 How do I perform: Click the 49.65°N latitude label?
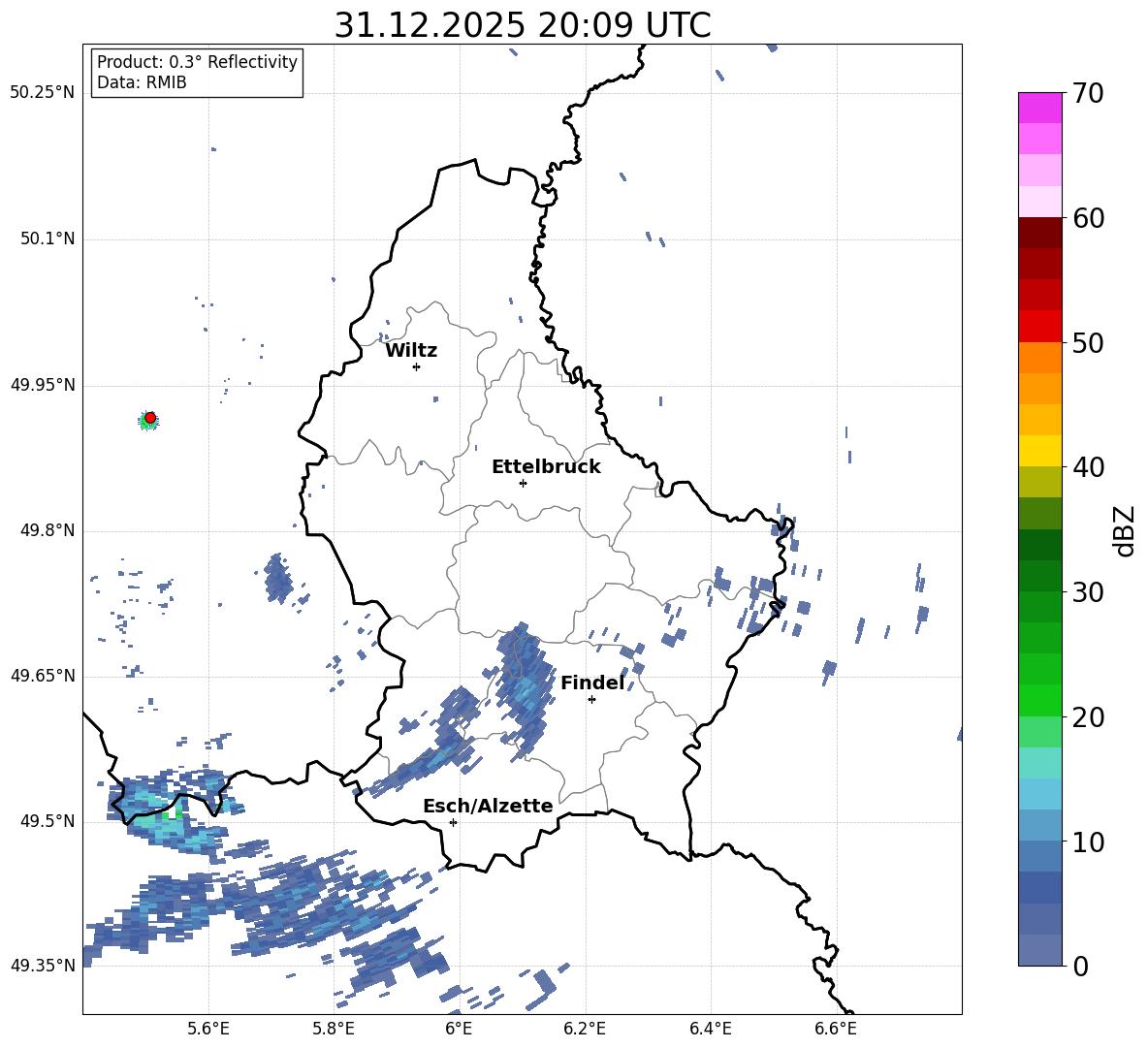43,676
